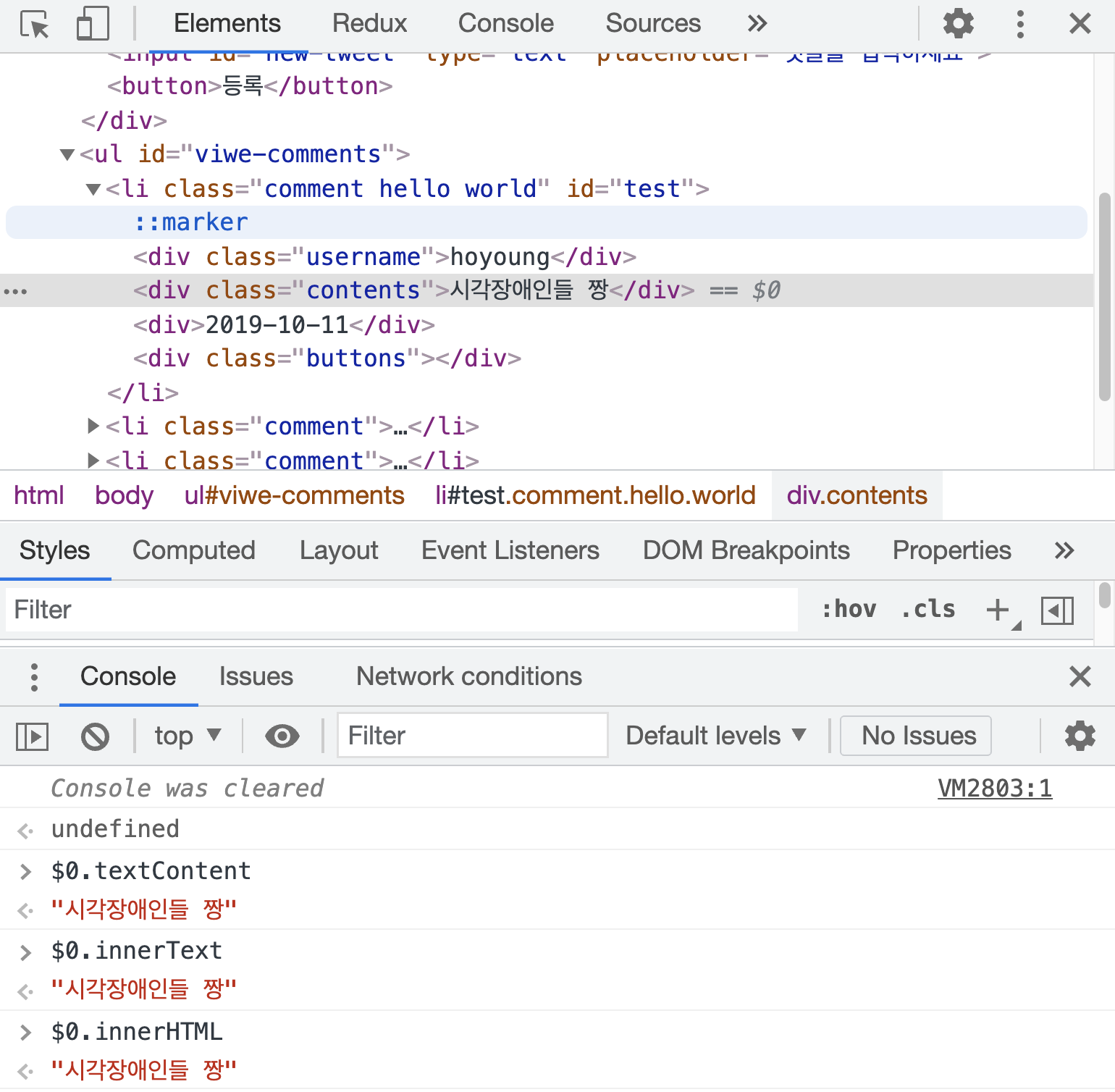Click the Styles pane scrollbar thumb
Image resolution: width=1115 pixels, height=1092 pixels.
pos(1104,595)
